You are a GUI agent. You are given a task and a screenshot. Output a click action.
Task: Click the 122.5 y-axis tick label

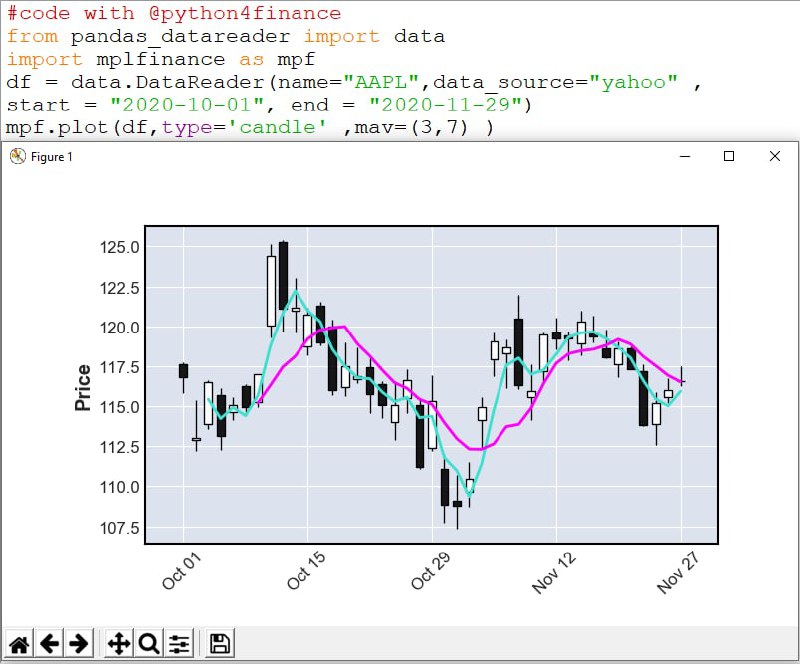[119, 288]
